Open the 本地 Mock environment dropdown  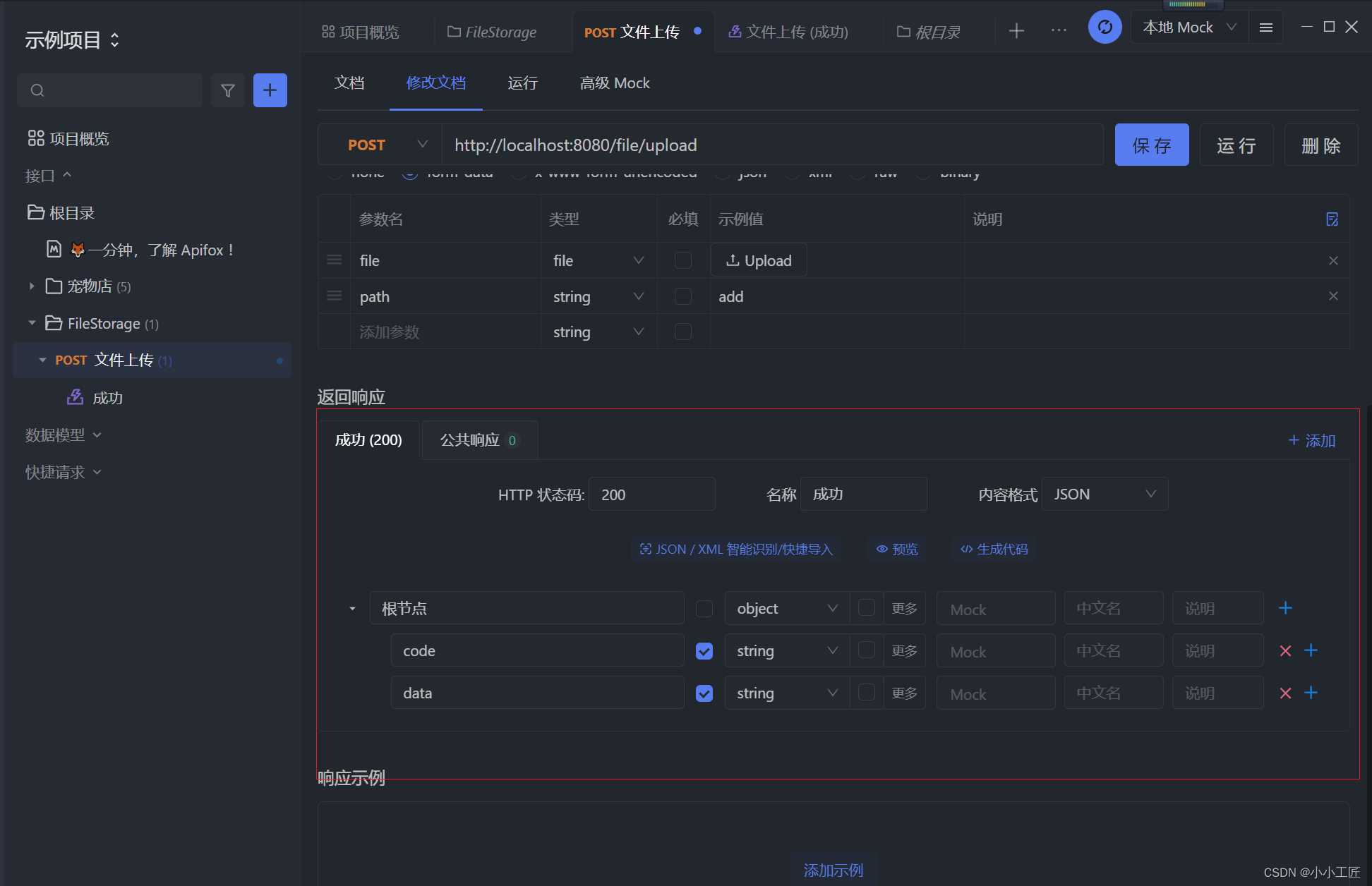(1189, 28)
